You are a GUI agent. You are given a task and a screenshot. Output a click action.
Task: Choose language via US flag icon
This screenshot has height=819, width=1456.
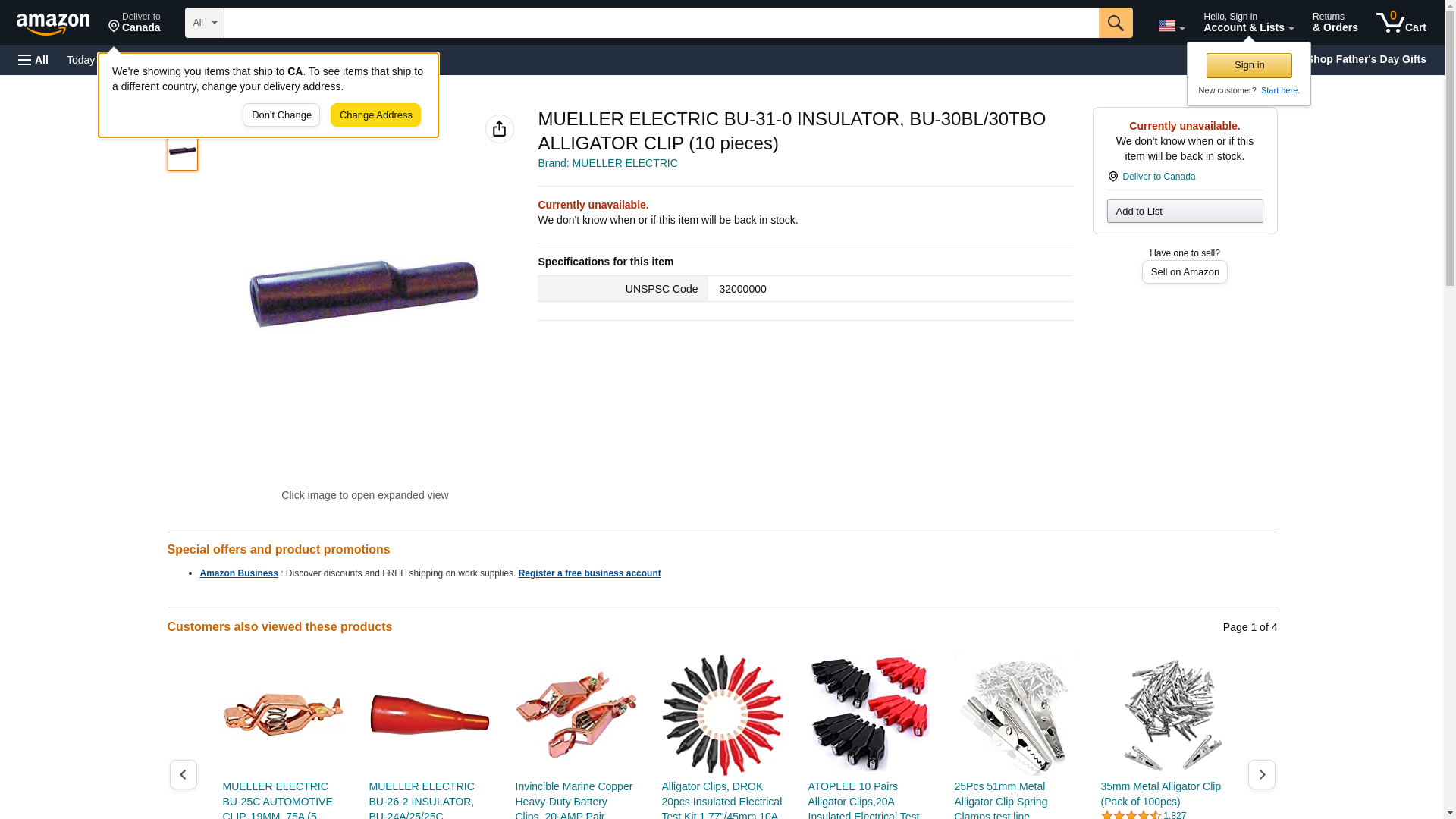click(1171, 26)
